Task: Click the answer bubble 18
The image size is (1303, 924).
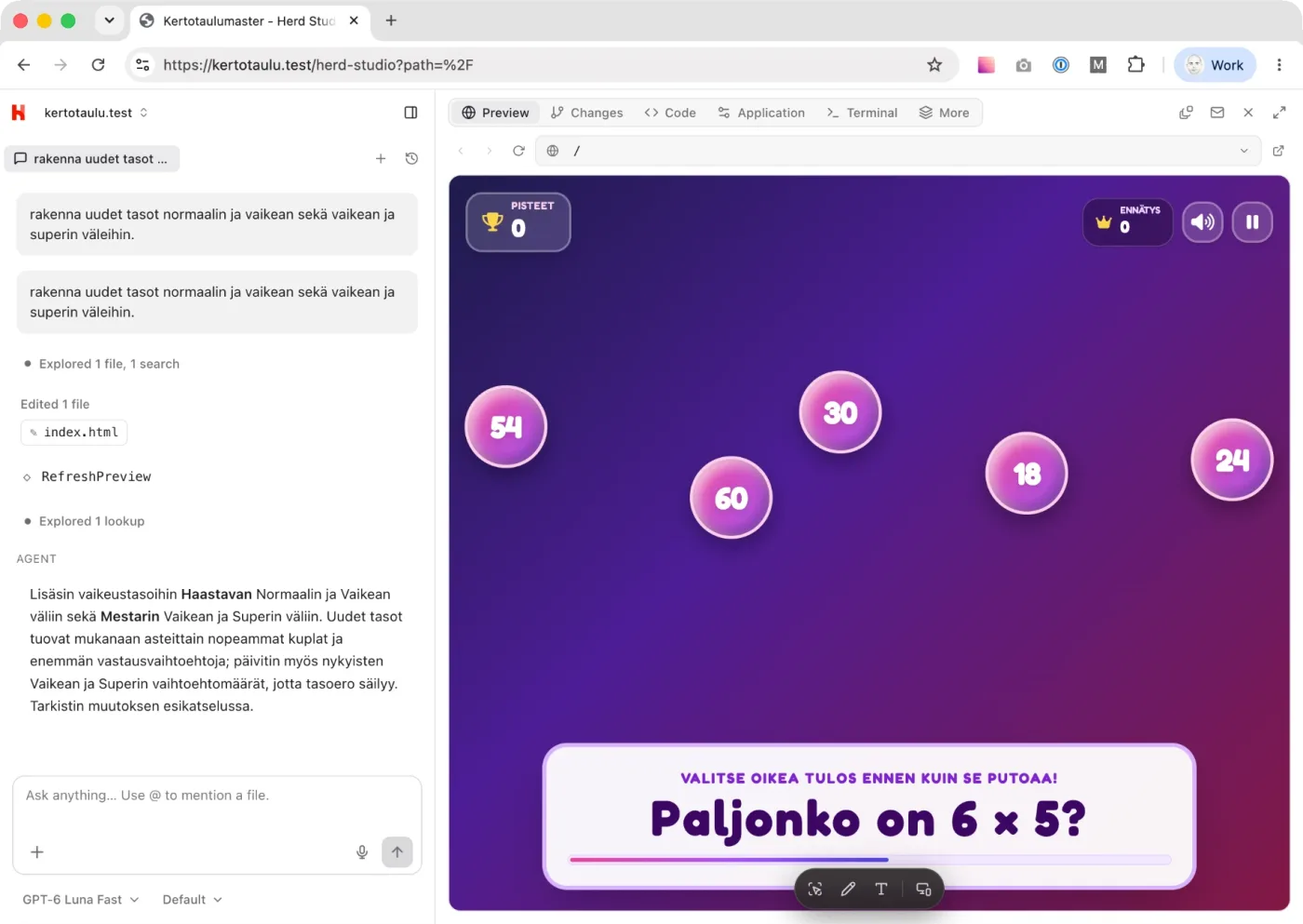Action: (x=1027, y=474)
